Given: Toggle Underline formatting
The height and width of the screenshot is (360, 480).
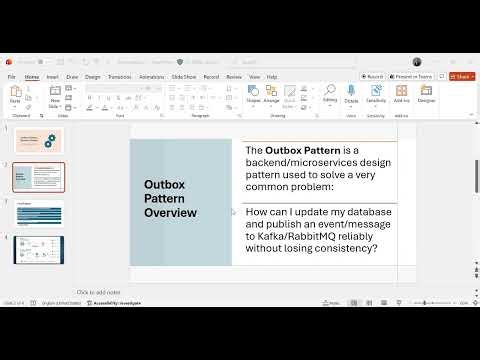Looking at the screenshot, I should (108, 98).
